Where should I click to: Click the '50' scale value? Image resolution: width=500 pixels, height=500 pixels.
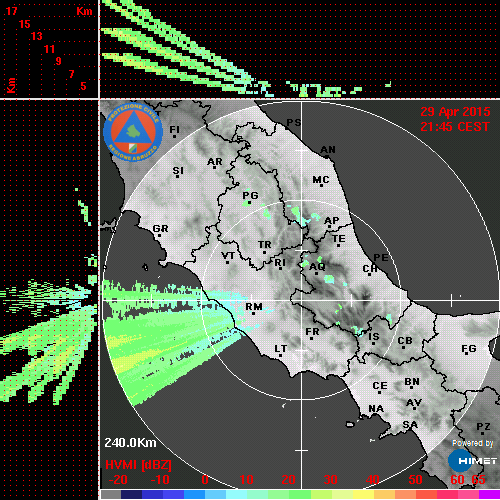(415, 480)
